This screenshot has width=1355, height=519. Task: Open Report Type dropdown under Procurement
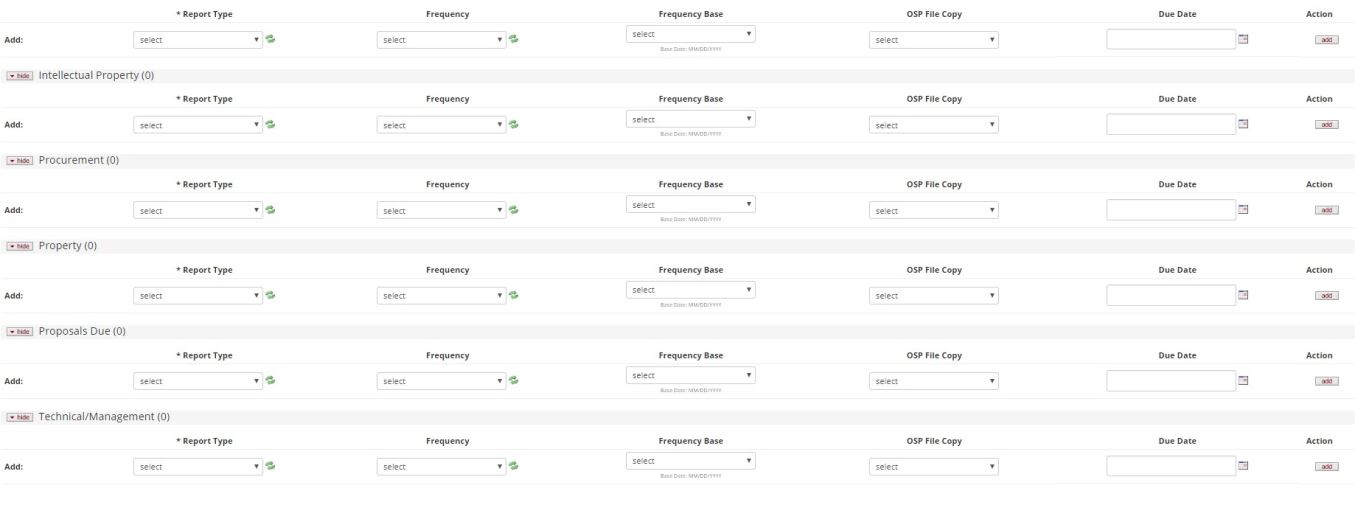coord(198,211)
